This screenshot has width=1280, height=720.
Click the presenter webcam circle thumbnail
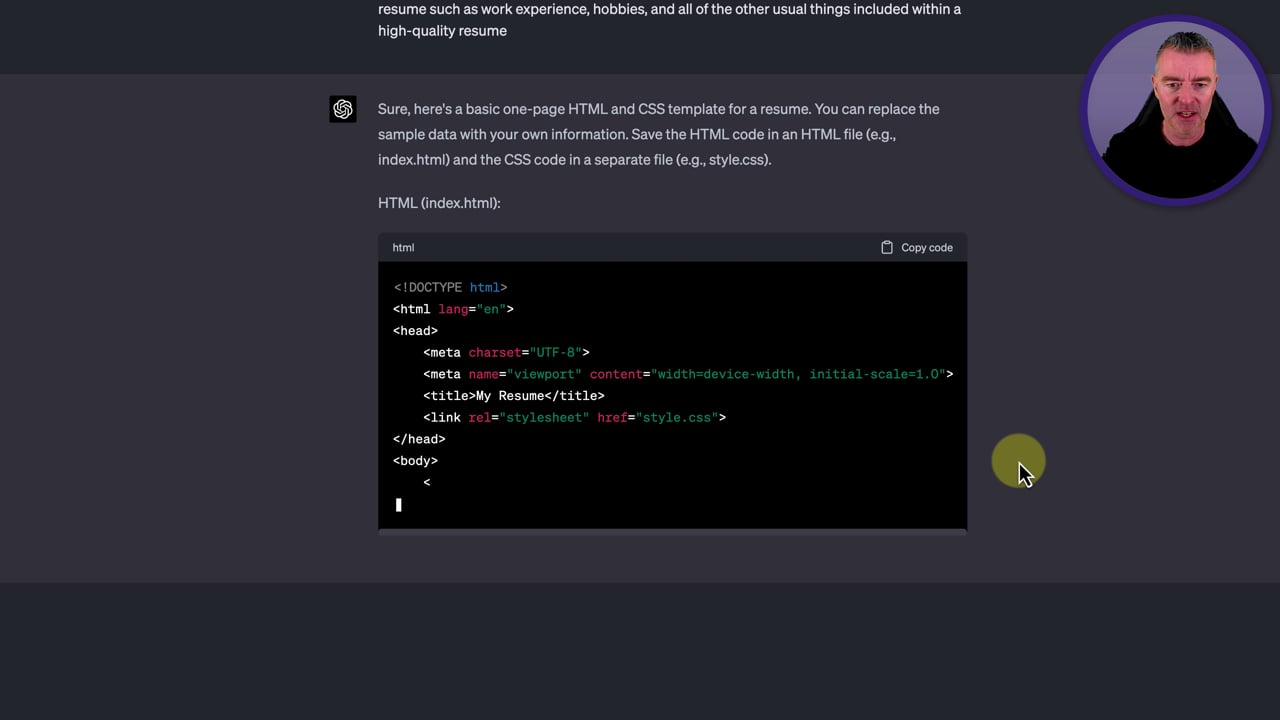tap(1175, 108)
